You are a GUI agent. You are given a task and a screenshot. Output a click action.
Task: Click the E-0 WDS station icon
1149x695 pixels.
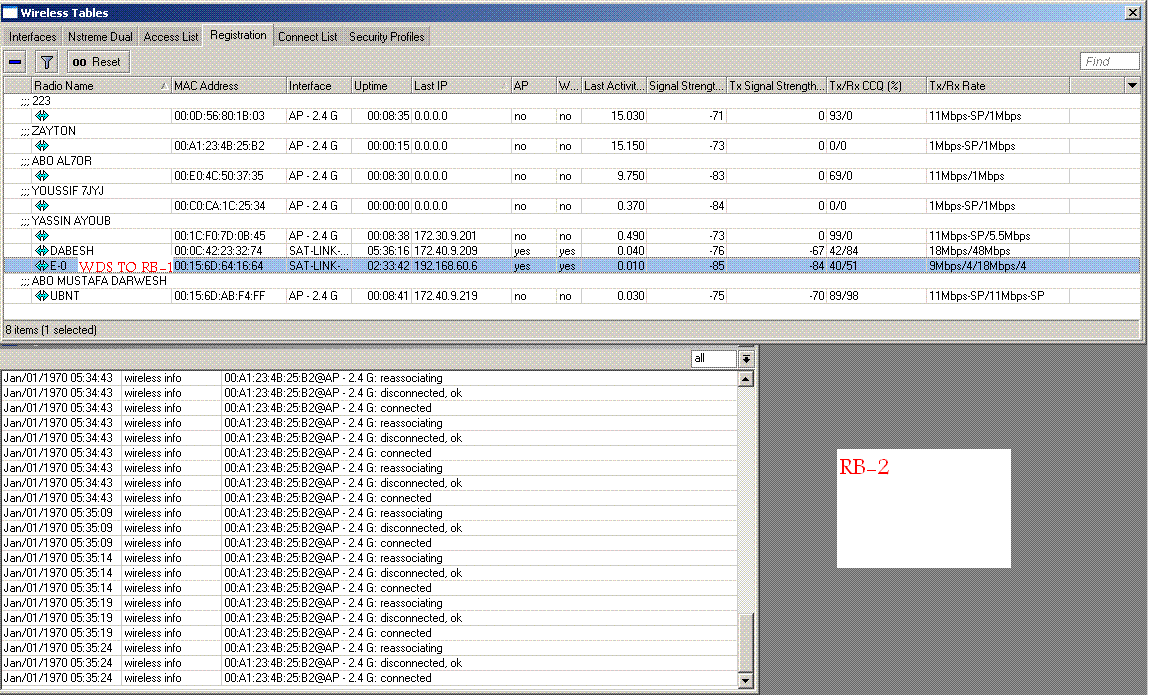coord(42,266)
